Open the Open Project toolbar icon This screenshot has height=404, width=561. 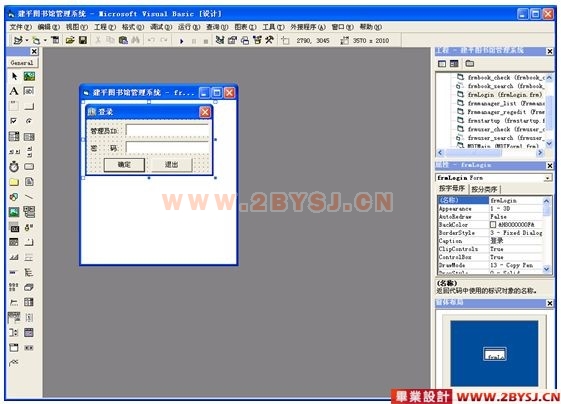click(x=70, y=40)
